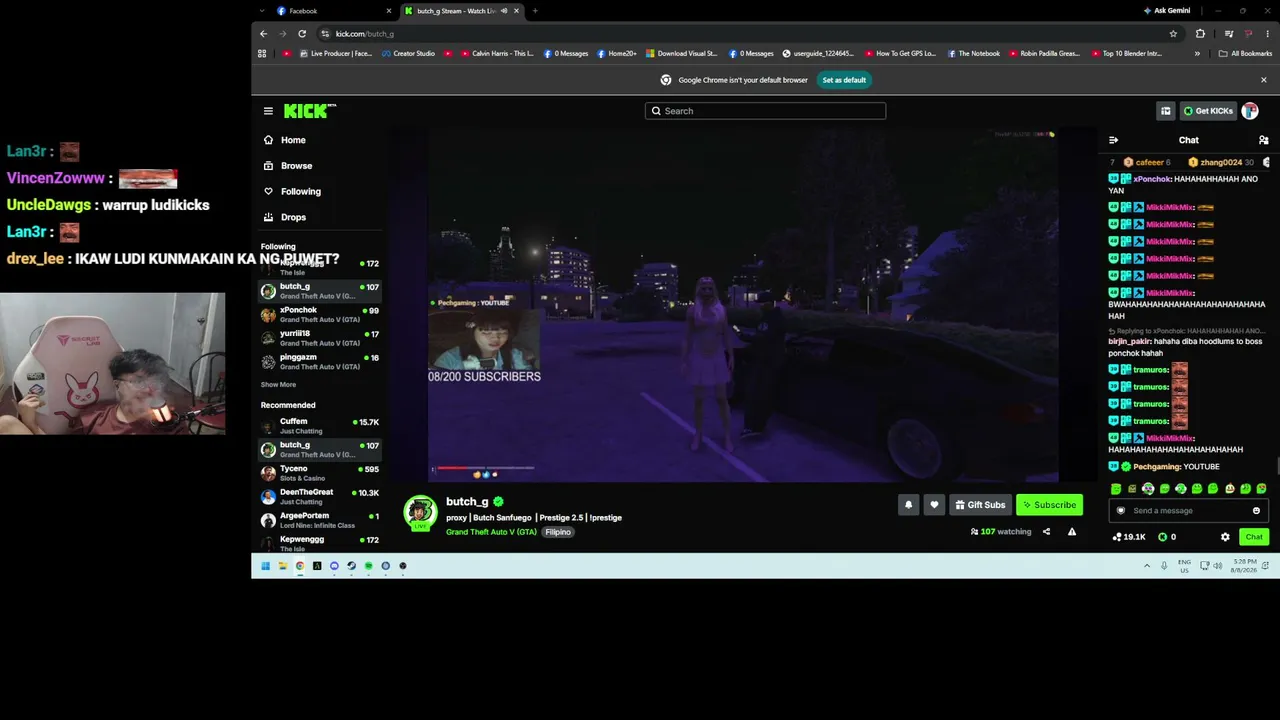Open All Bookmarks folder
The image size is (1280, 720).
[x=1246, y=54]
